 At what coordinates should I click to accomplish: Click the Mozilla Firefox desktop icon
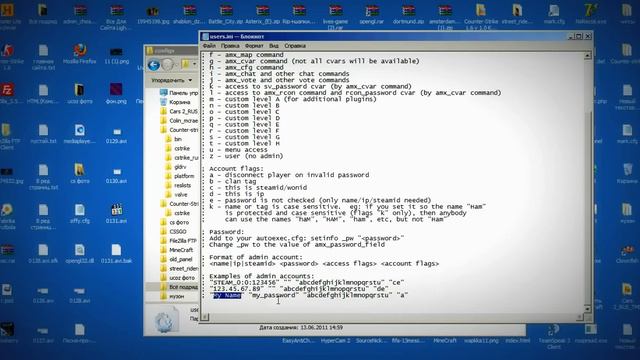80,54
